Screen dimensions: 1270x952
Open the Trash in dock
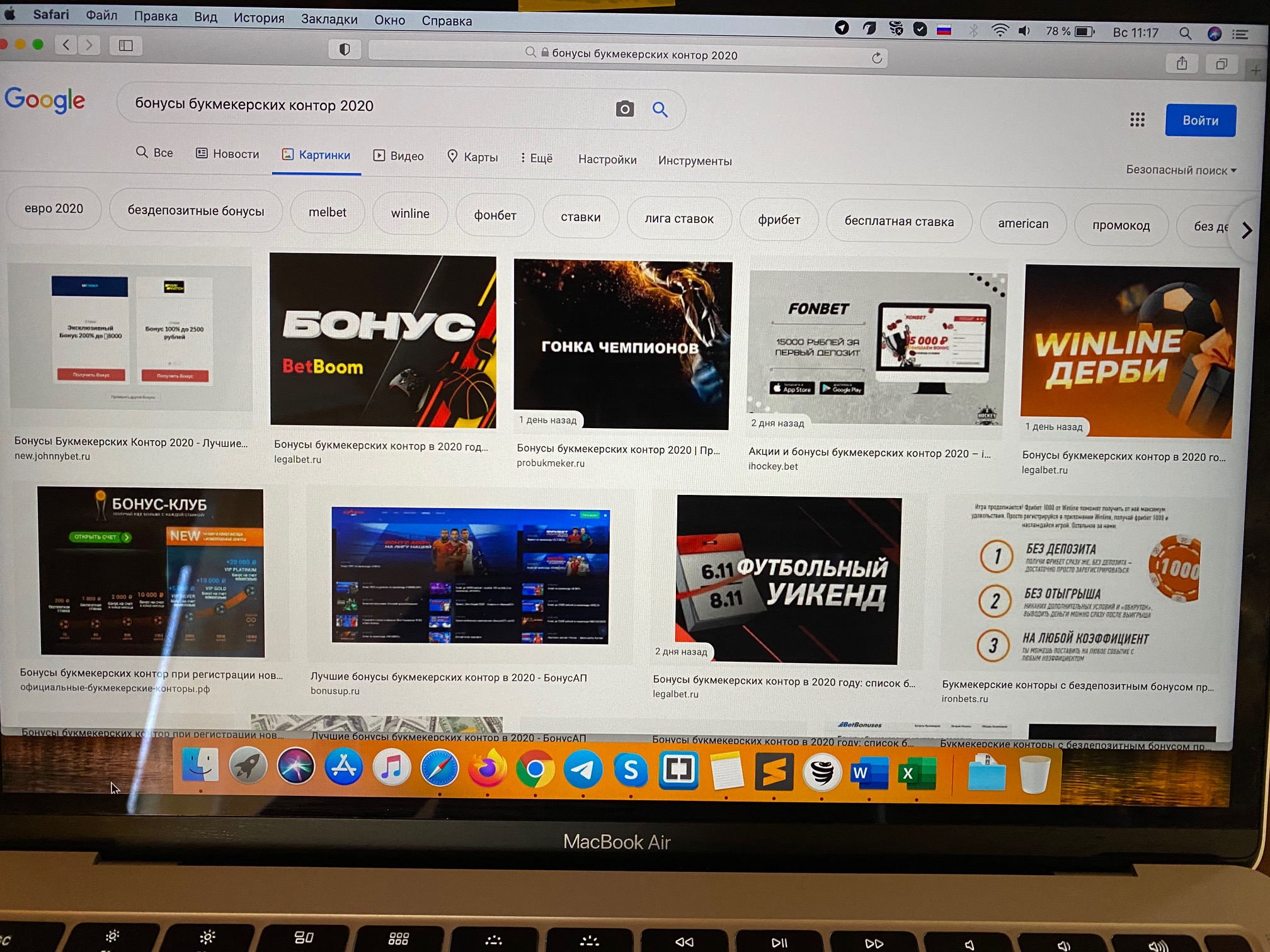[x=1034, y=774]
